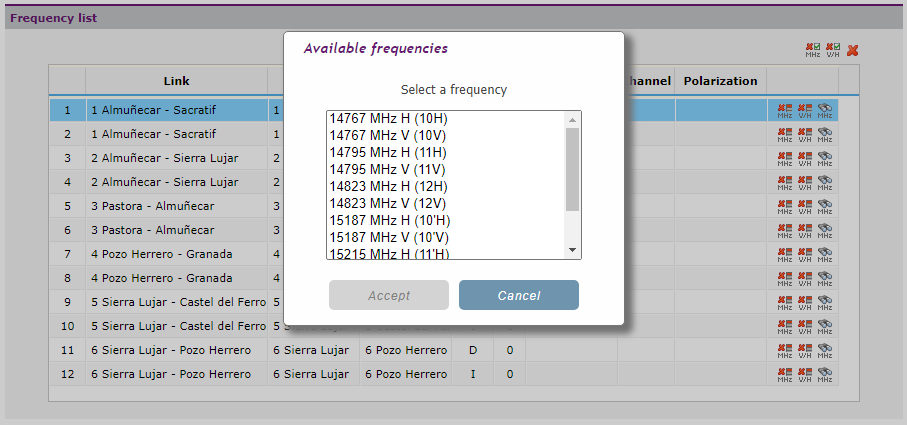Click the frequency list scrollbar thumb
907x425 pixels.
572,169
